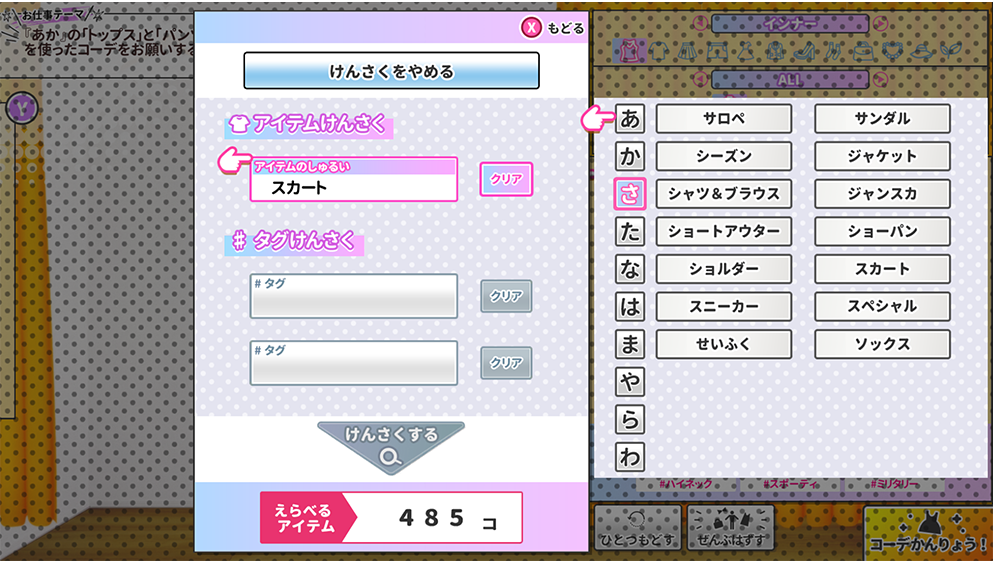Select the necklace accessory category icon
This screenshot has width=993, height=563.
(893, 51)
